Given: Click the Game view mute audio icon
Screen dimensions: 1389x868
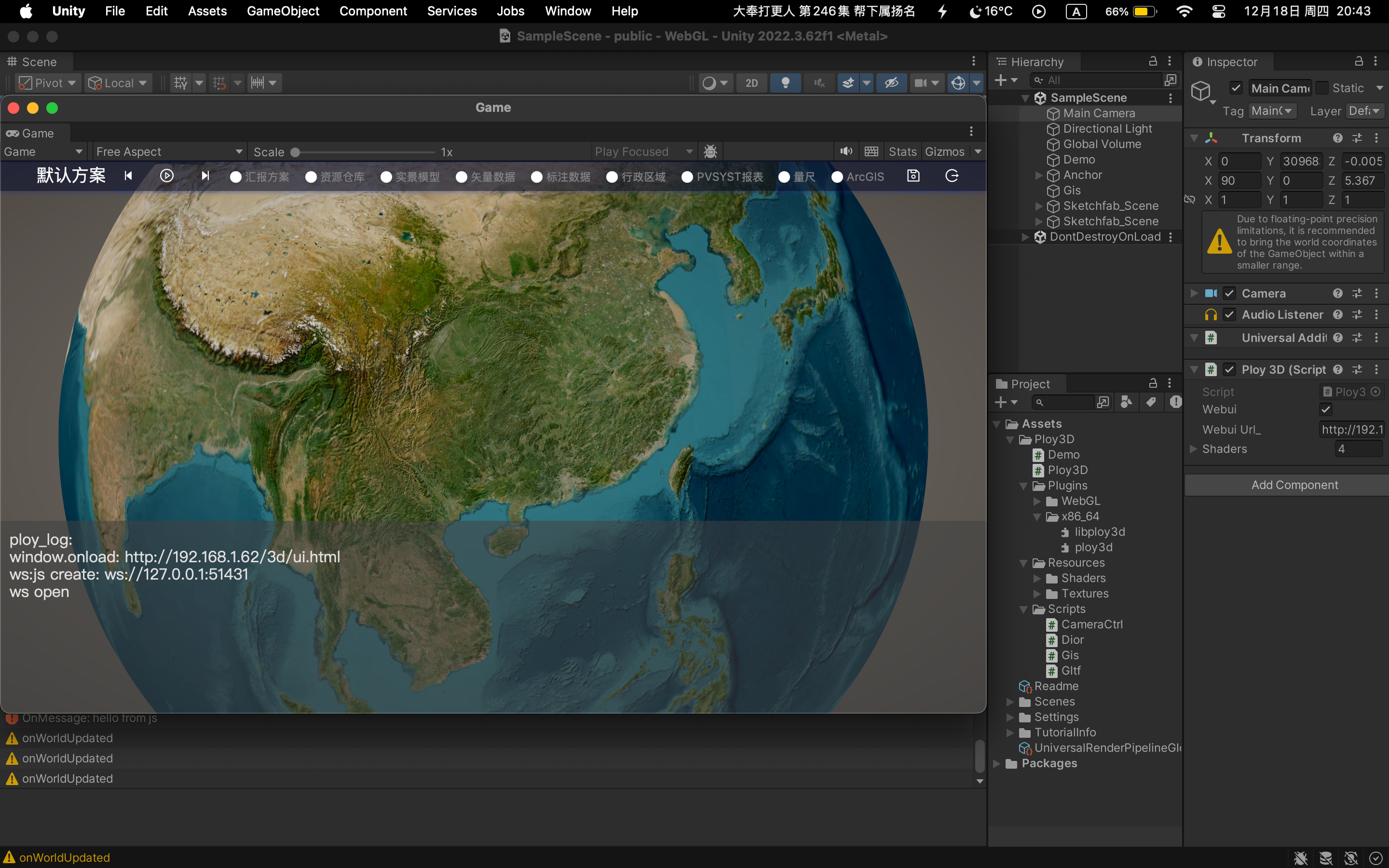Looking at the screenshot, I should [846, 151].
